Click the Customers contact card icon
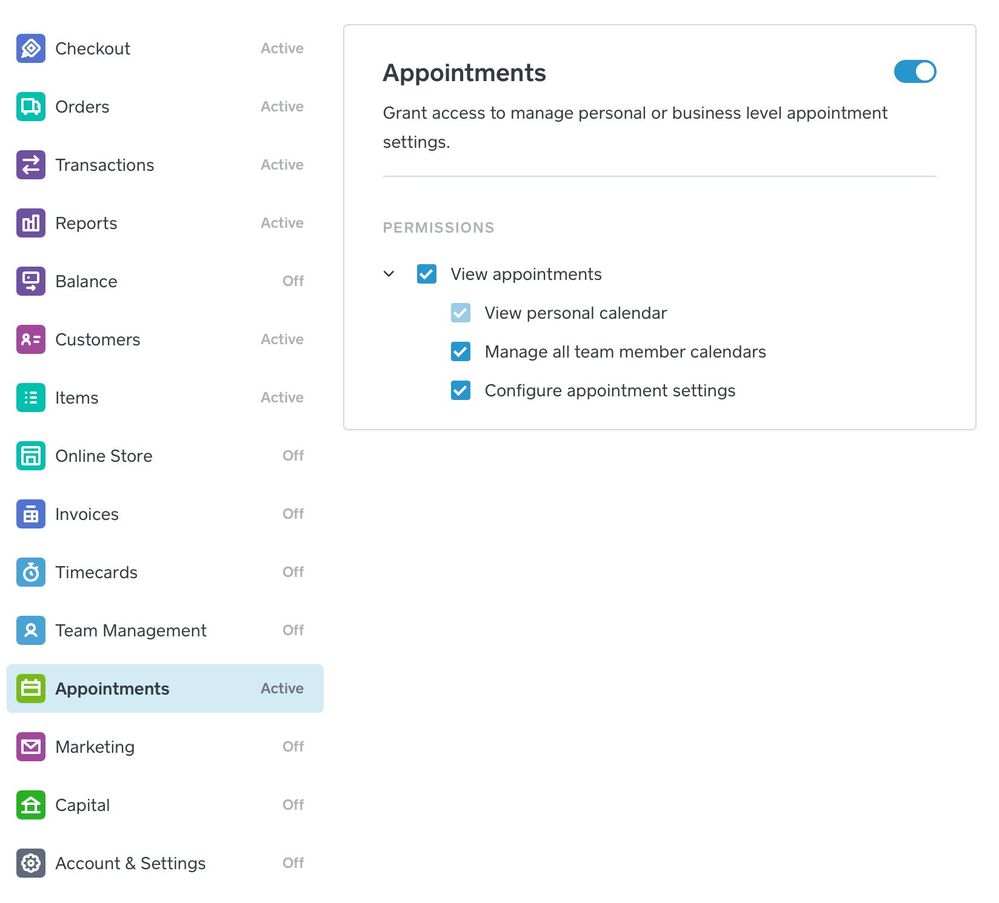The image size is (999, 903). point(31,340)
